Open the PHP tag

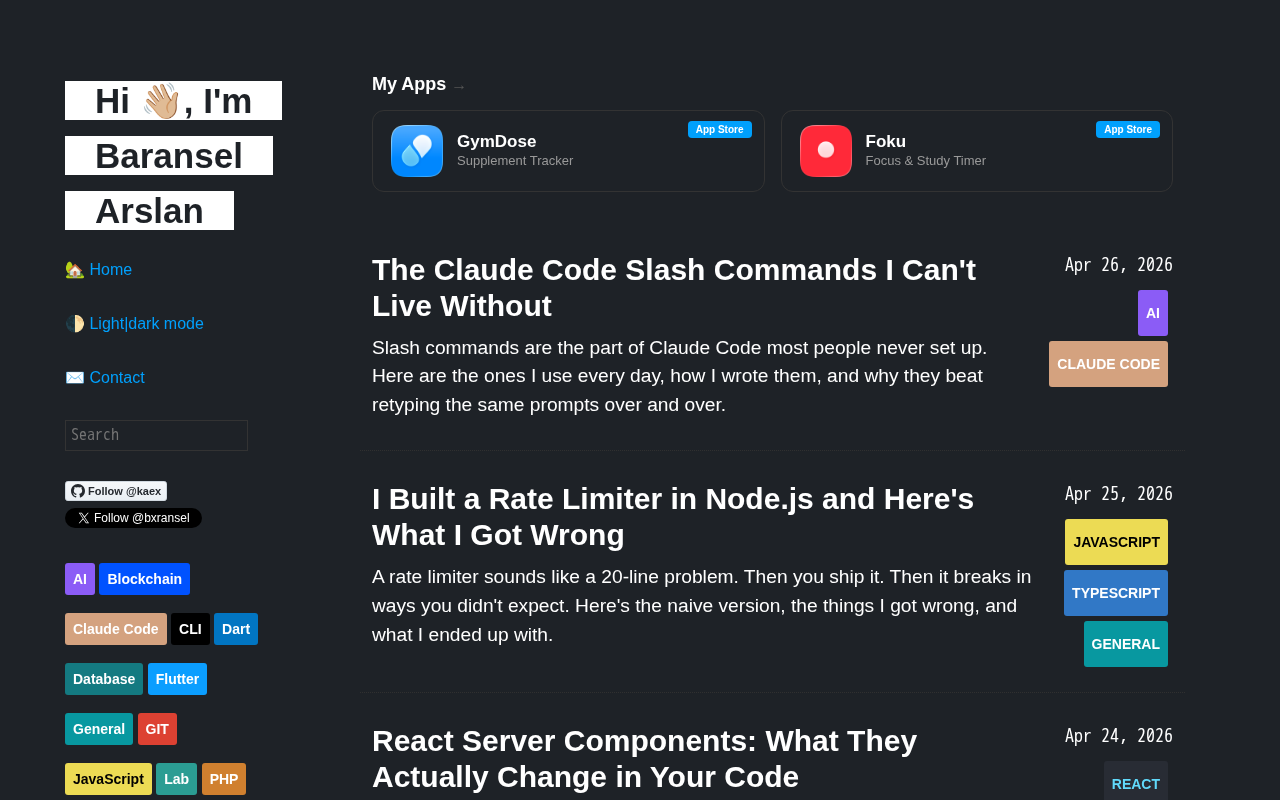224,779
